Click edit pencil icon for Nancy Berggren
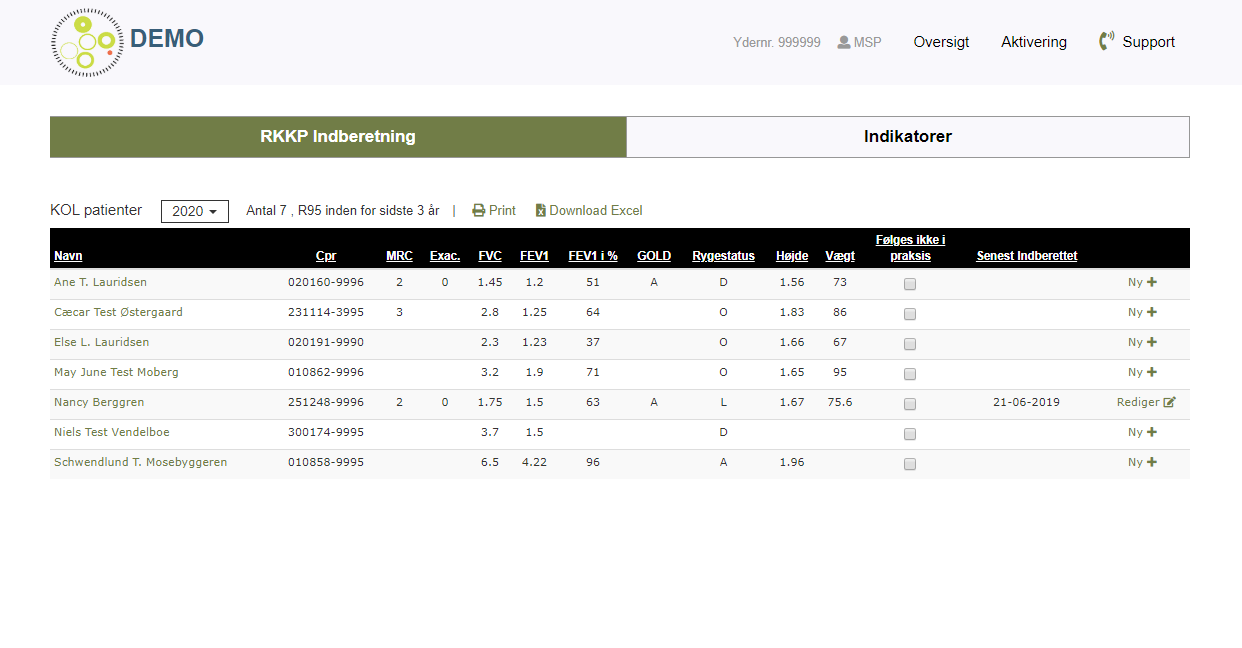Viewport: 1242px width, 648px height. point(1169,402)
